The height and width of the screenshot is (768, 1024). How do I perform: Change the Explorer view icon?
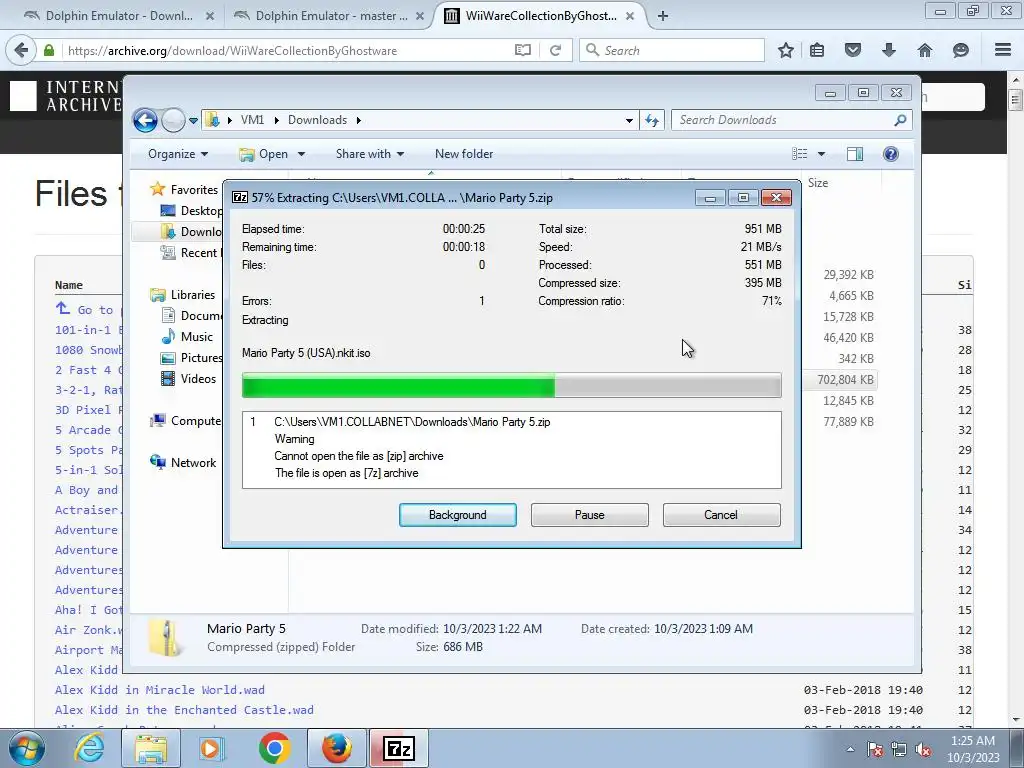click(799, 154)
